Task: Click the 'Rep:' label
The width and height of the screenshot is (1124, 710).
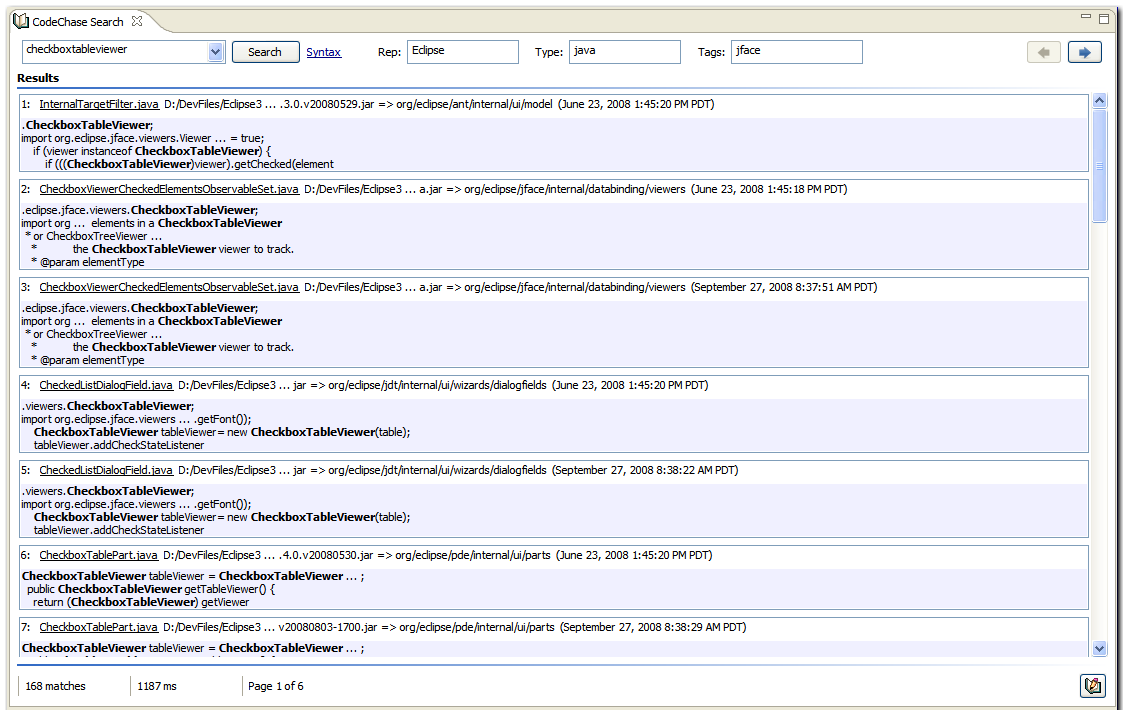Action: pyautogui.click(x=389, y=52)
